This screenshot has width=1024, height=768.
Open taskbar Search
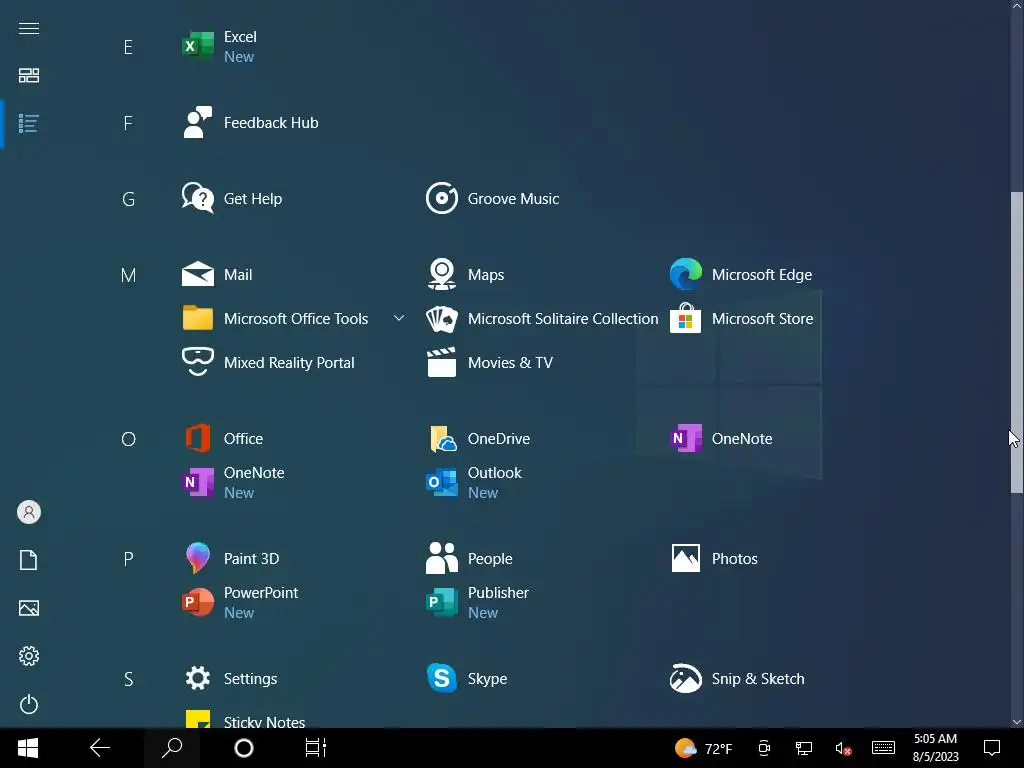pos(172,748)
